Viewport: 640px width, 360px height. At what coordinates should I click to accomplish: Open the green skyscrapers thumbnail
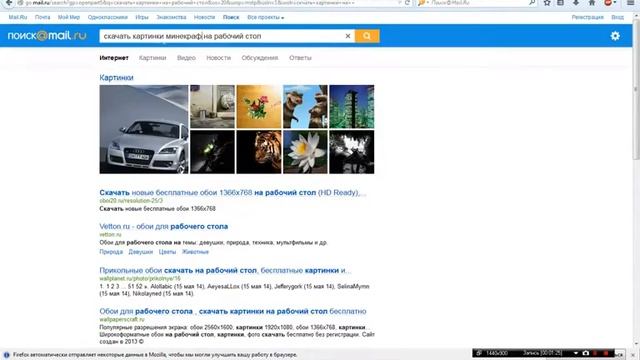(x=351, y=107)
